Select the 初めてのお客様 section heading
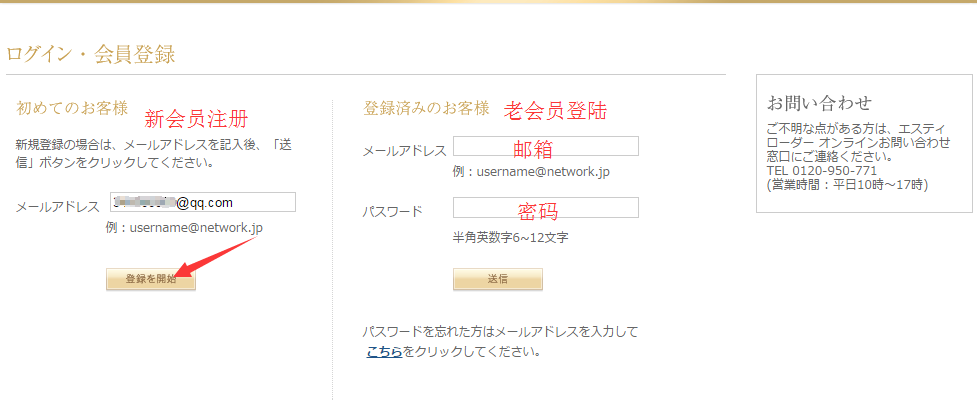Viewport: 977px width, 413px height. tap(72, 108)
